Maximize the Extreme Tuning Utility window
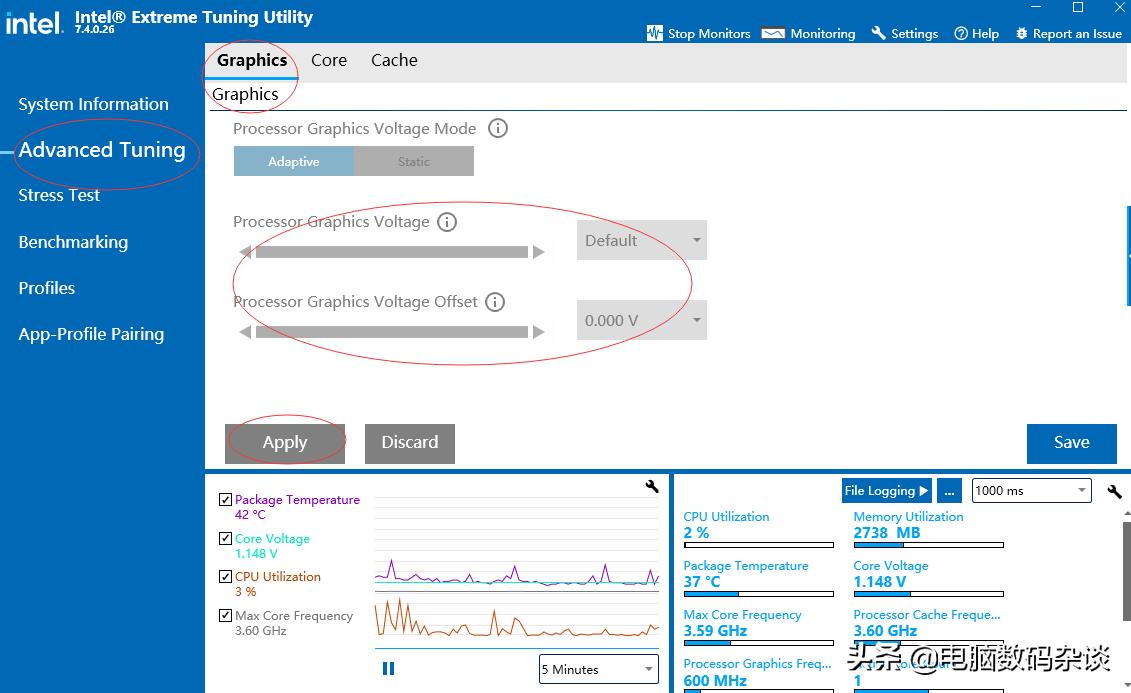Image resolution: width=1131 pixels, height=693 pixels. click(x=1078, y=7)
